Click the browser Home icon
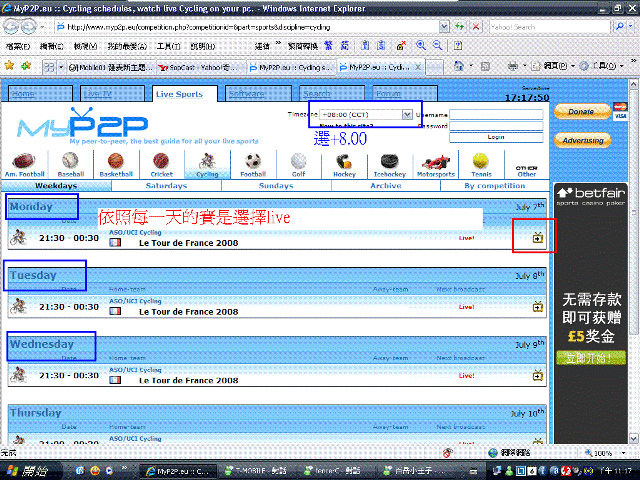Image resolution: width=640 pixels, height=480 pixels. click(459, 66)
